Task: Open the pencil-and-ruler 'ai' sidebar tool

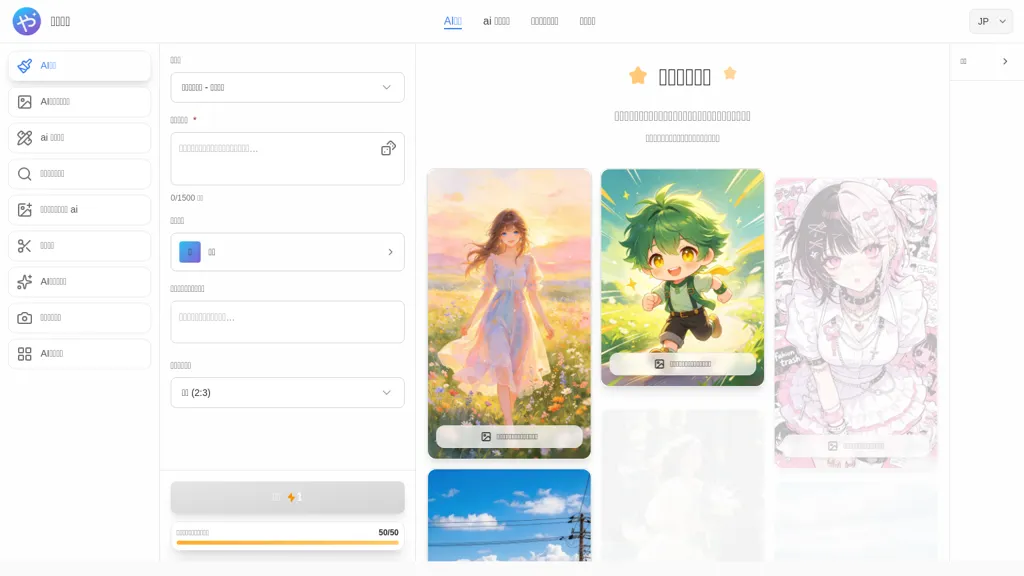Action: point(80,138)
